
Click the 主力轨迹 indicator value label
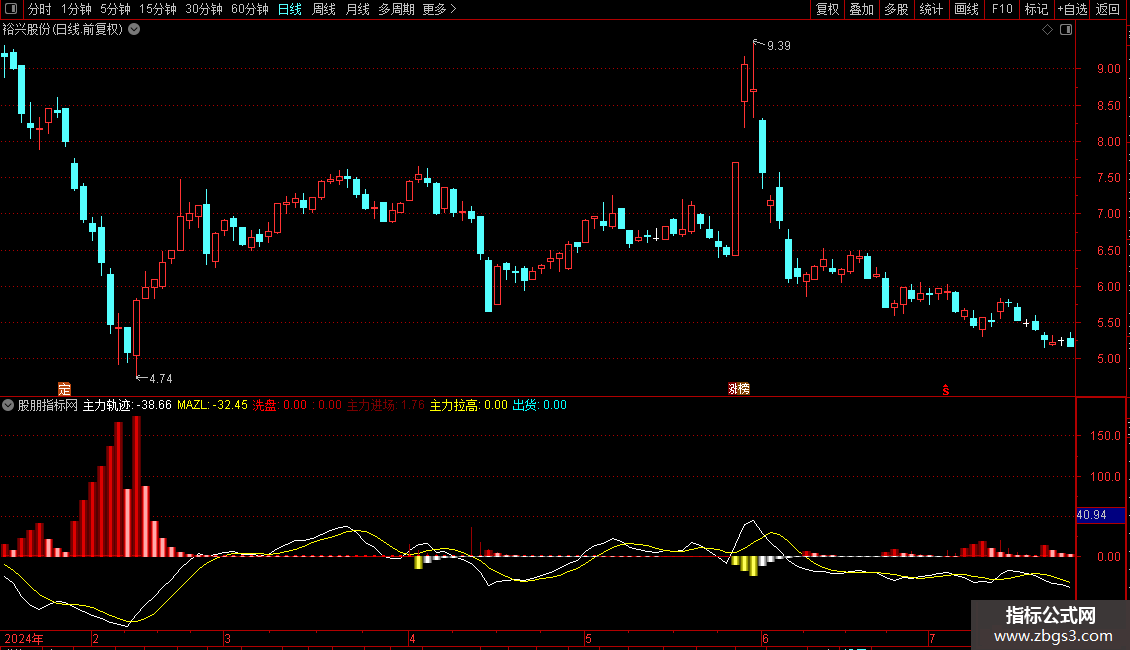[128, 405]
